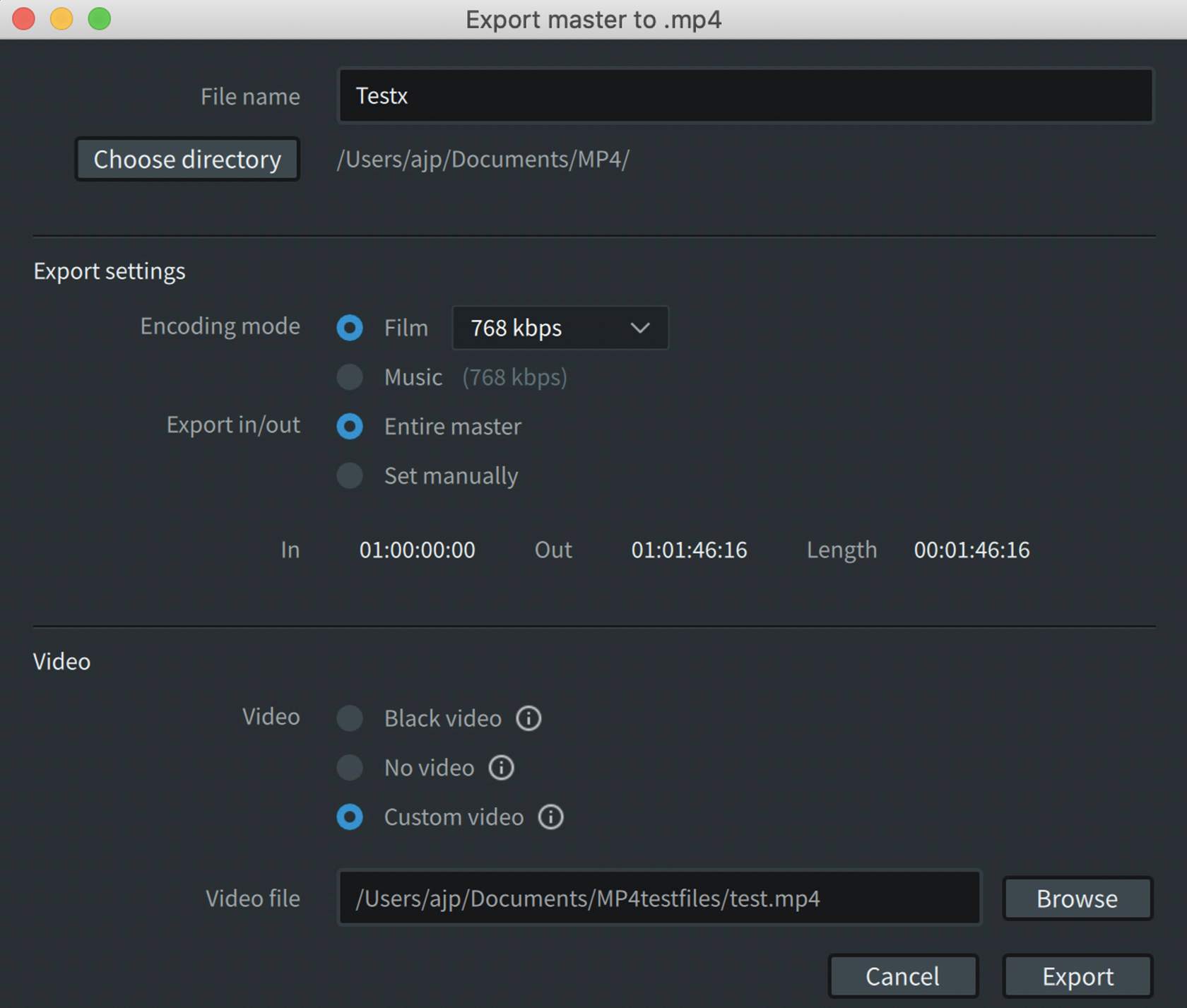Select Music encoding mode option
This screenshot has width=1187, height=1008.
point(350,377)
